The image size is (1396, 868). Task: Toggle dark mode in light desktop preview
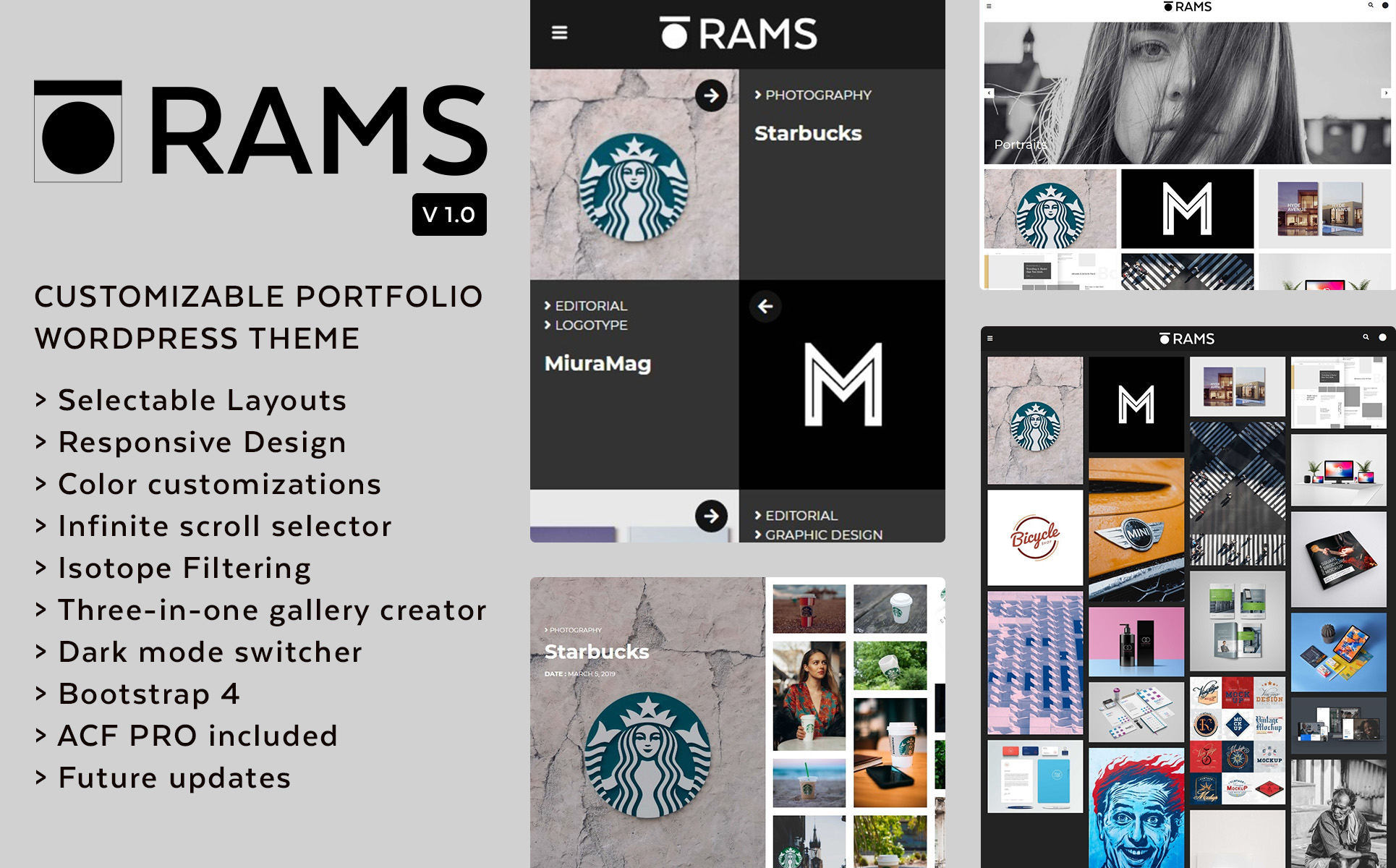click(x=1385, y=6)
